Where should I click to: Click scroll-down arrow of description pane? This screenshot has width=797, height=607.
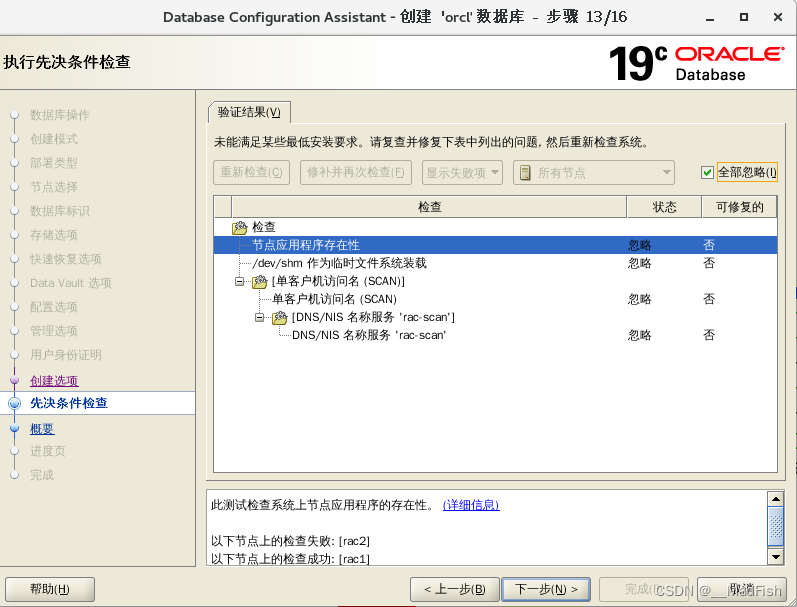coord(775,556)
